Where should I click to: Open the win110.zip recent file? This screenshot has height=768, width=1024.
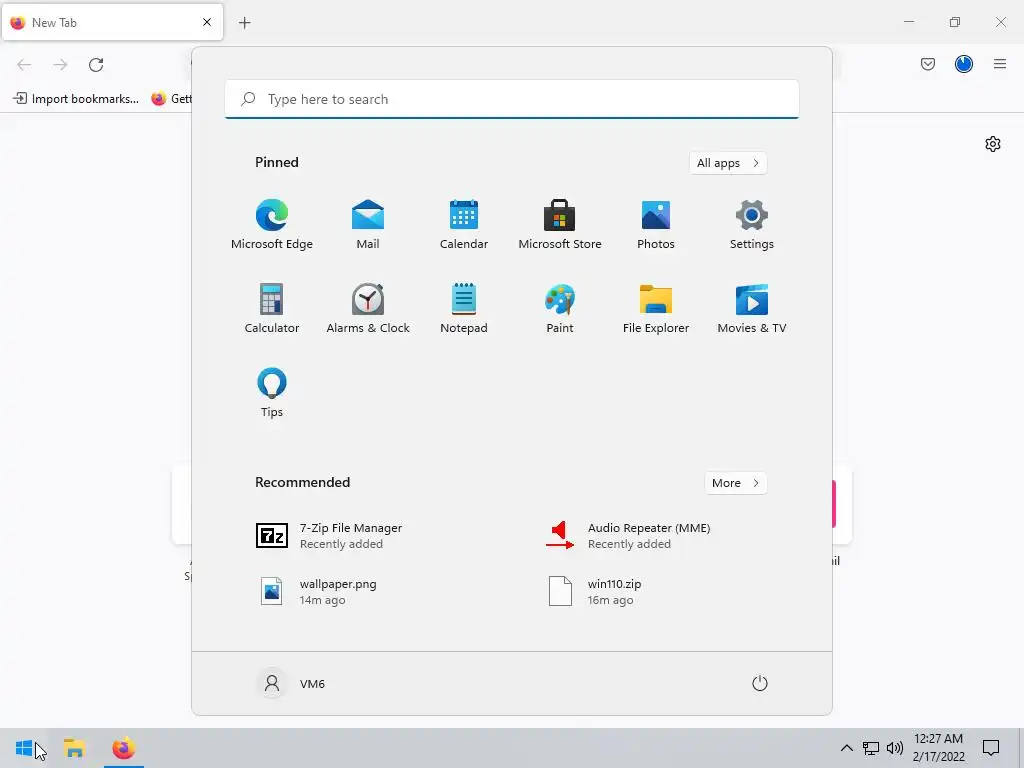[x=594, y=592]
